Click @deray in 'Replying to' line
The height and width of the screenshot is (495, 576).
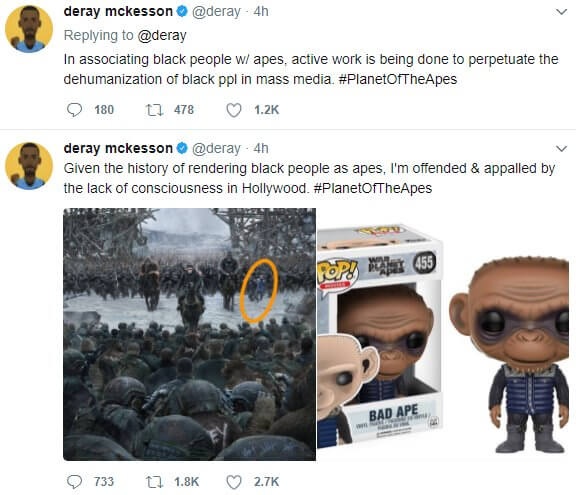click(162, 36)
